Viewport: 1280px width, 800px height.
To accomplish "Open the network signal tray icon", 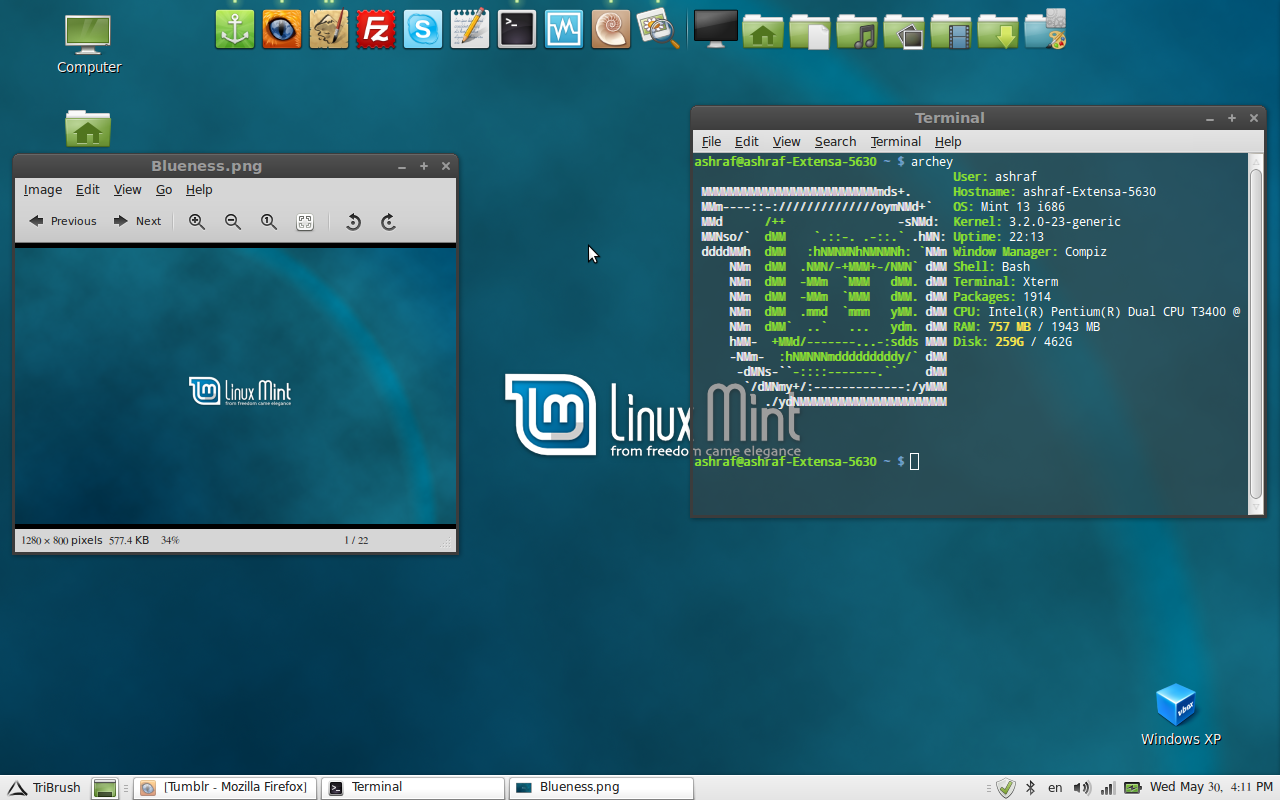I will point(1107,788).
